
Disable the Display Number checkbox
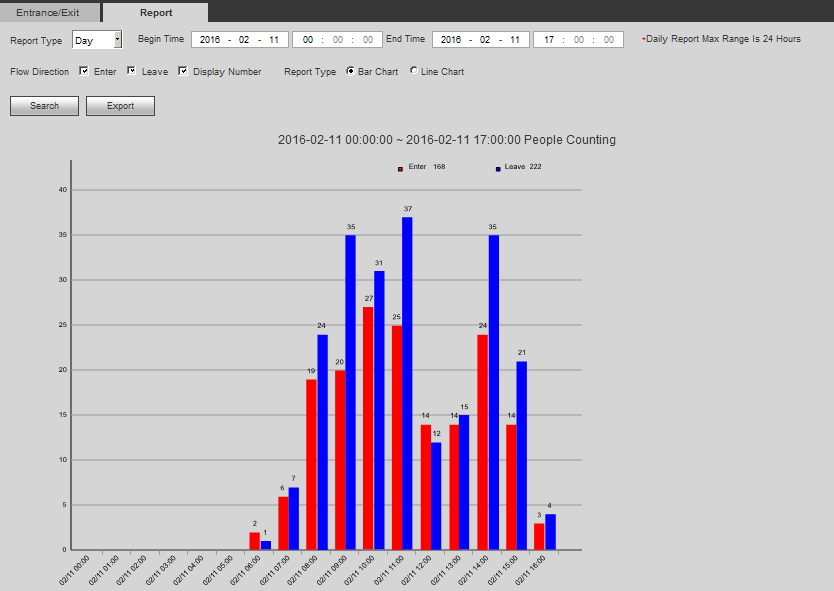tap(183, 71)
